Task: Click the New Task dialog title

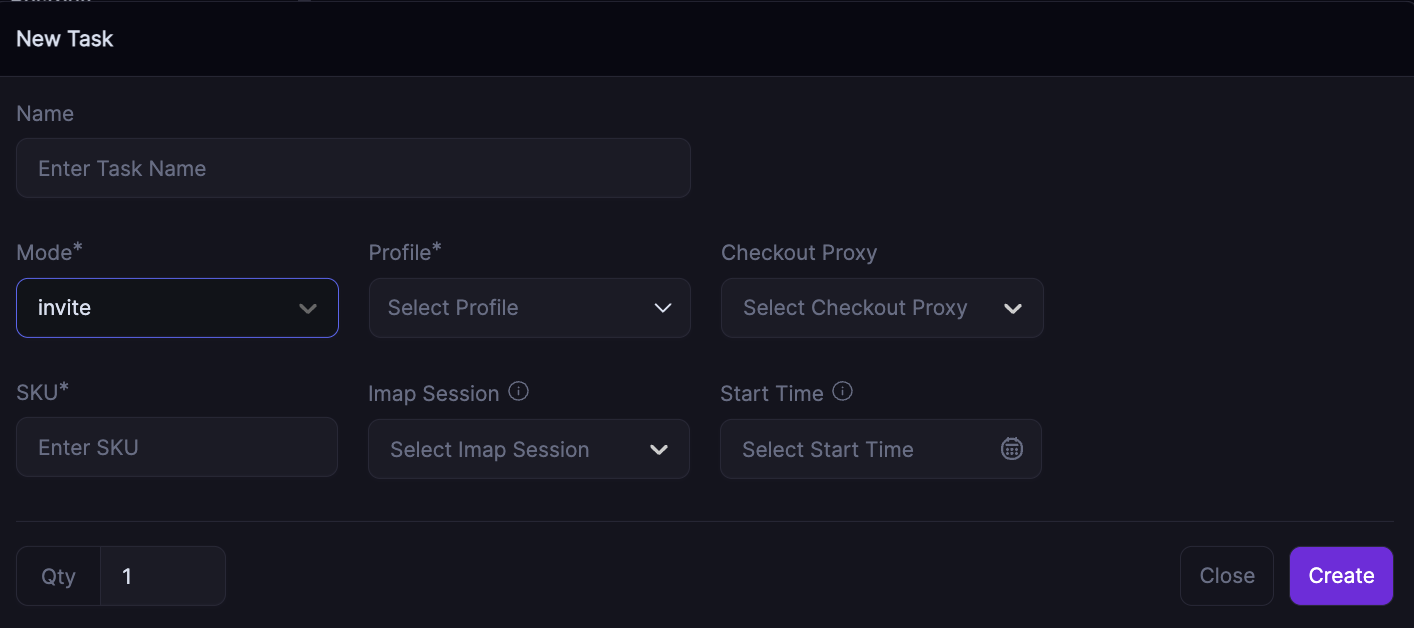Action: point(65,39)
